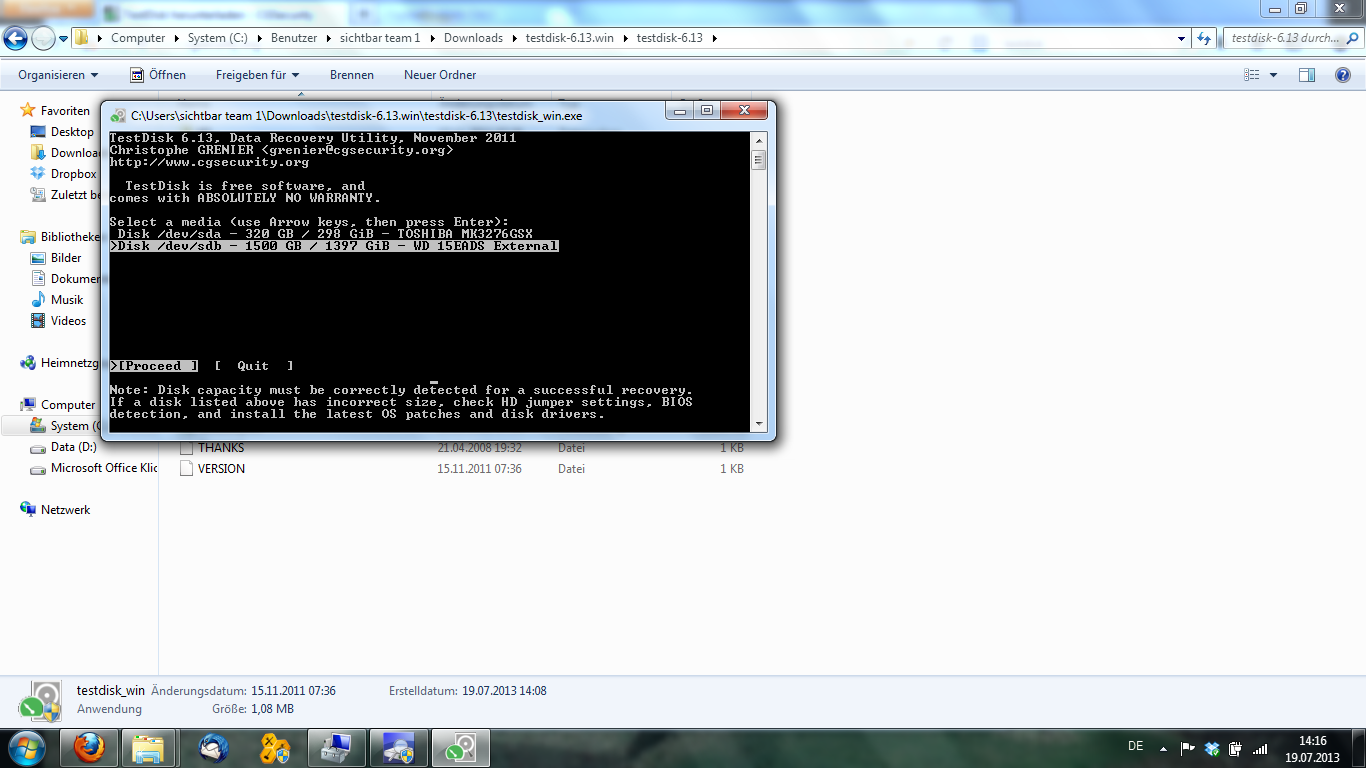Click the refresh icon beside the address bar
1366x768 pixels.
1204,38
